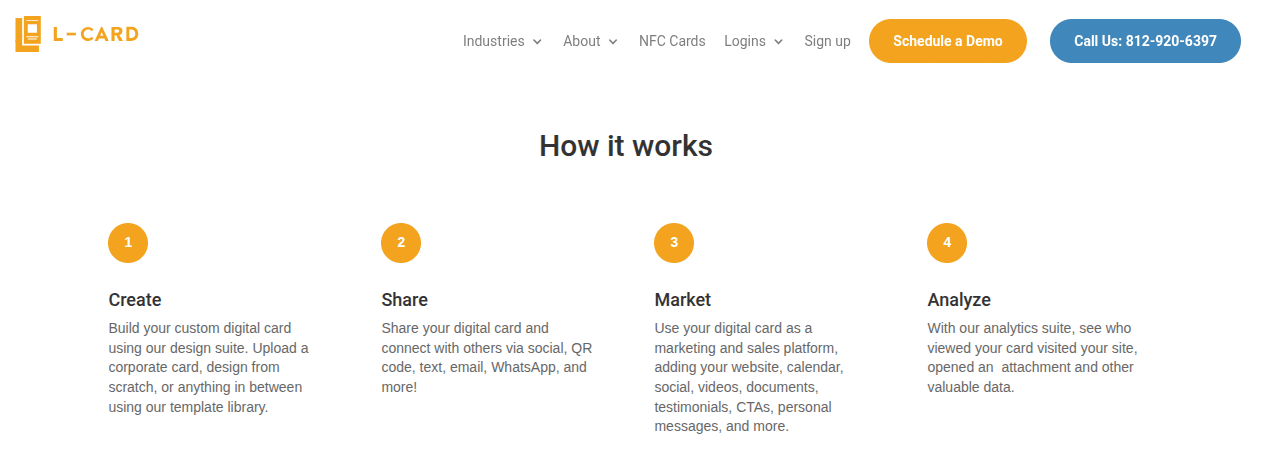Expand the Industries dropdown chevron
Image resolution: width=1264 pixels, height=475 pixels.
pyautogui.click(x=537, y=42)
